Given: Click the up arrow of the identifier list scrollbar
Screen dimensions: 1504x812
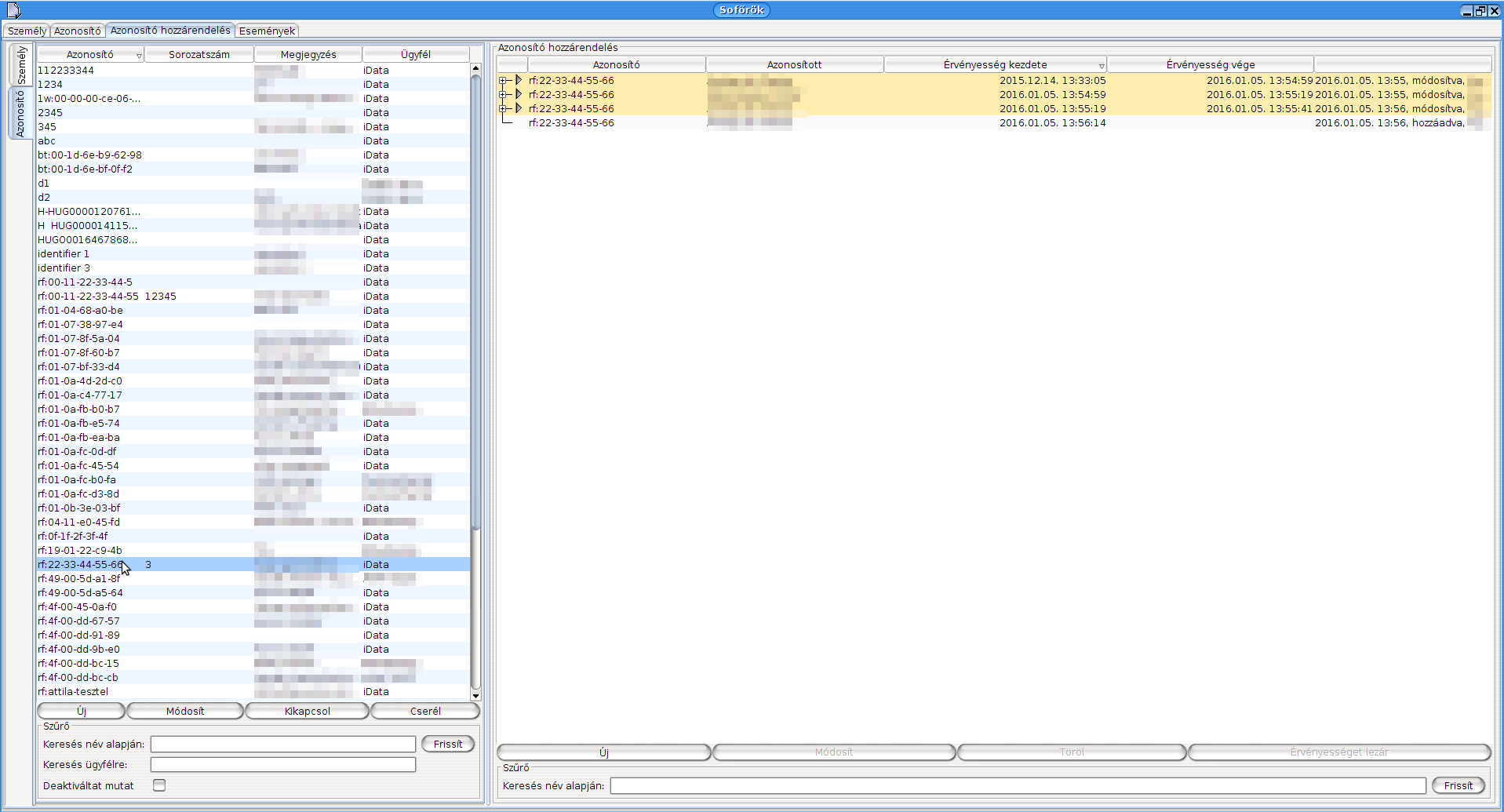Looking at the screenshot, I should pyautogui.click(x=475, y=69).
